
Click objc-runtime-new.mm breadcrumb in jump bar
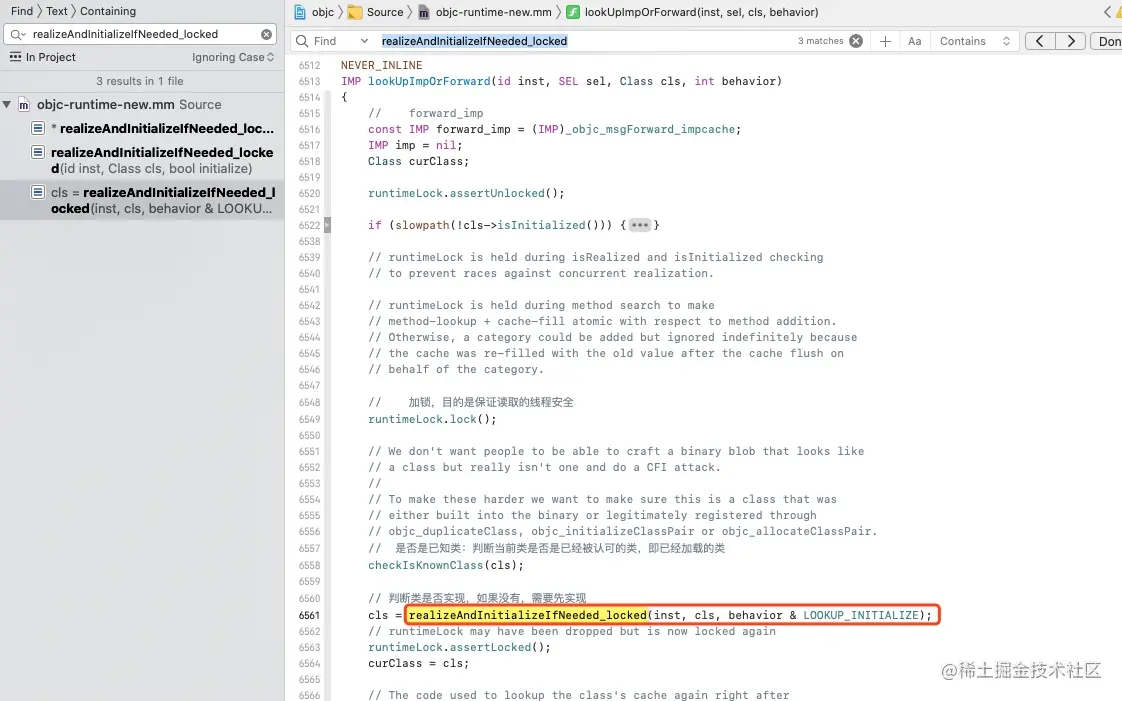point(485,12)
